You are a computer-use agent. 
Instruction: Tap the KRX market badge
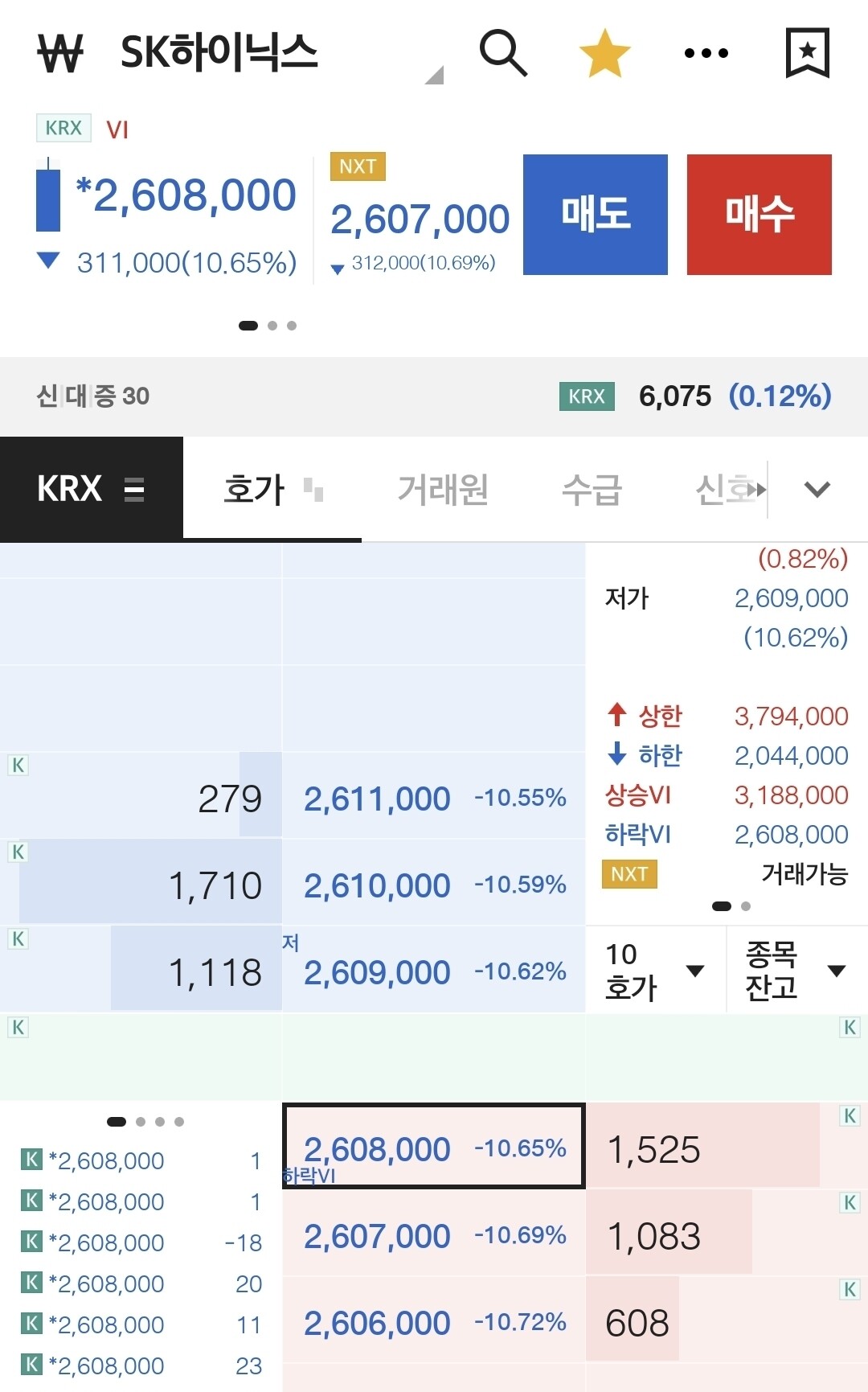63,128
